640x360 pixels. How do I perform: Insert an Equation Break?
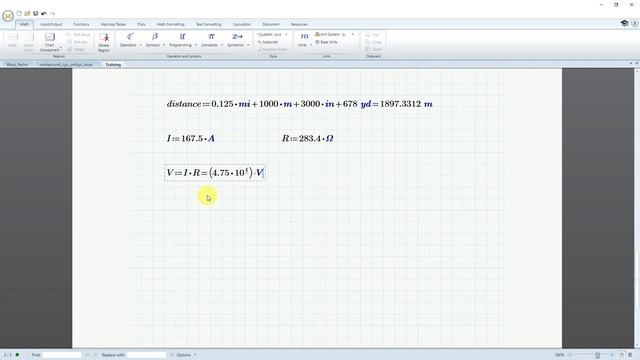click(x=272, y=49)
